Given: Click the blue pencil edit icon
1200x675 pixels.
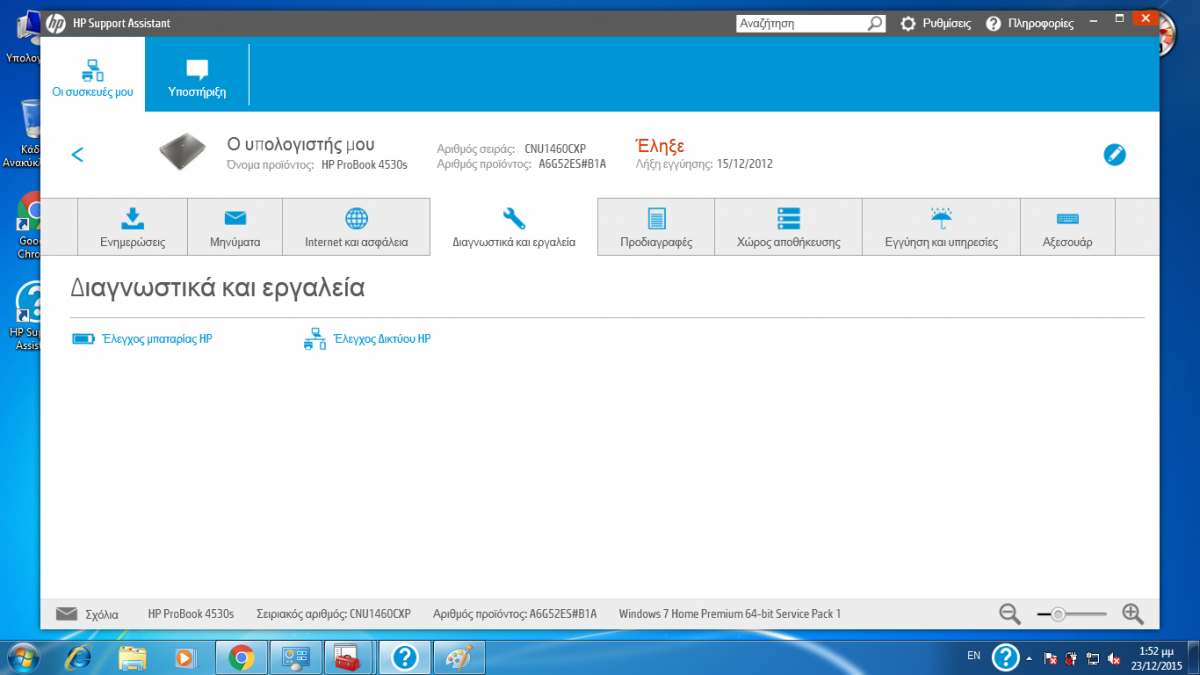Looking at the screenshot, I should [x=1114, y=155].
